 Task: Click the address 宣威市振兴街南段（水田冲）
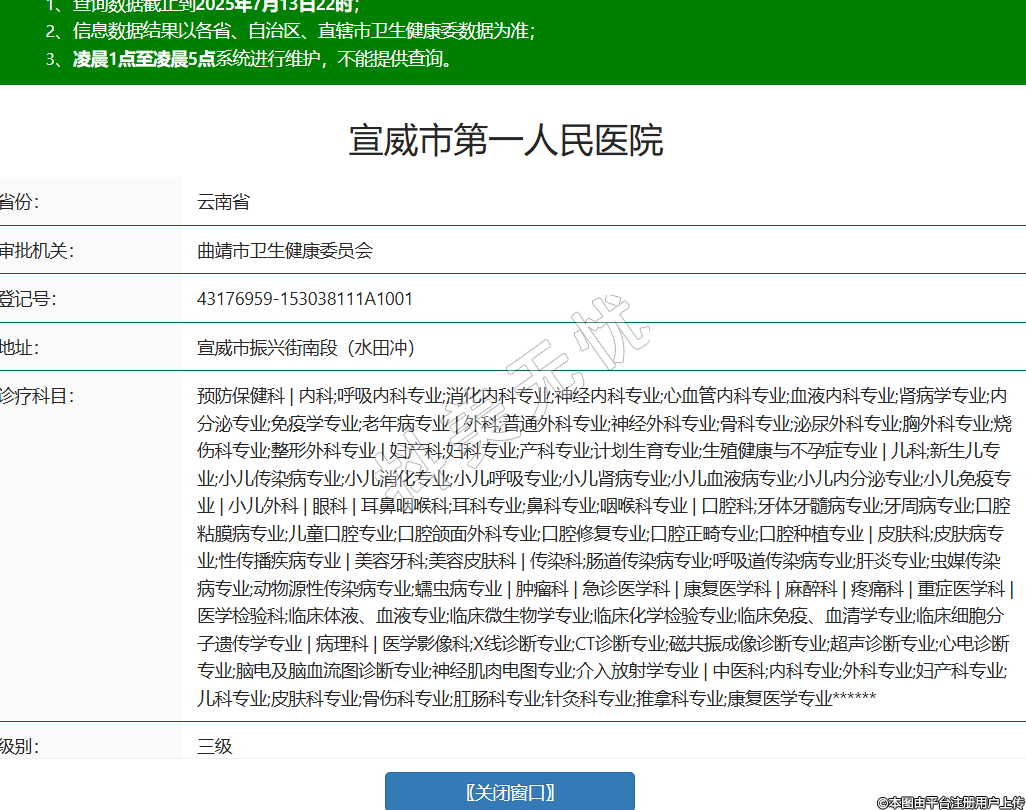[306, 348]
